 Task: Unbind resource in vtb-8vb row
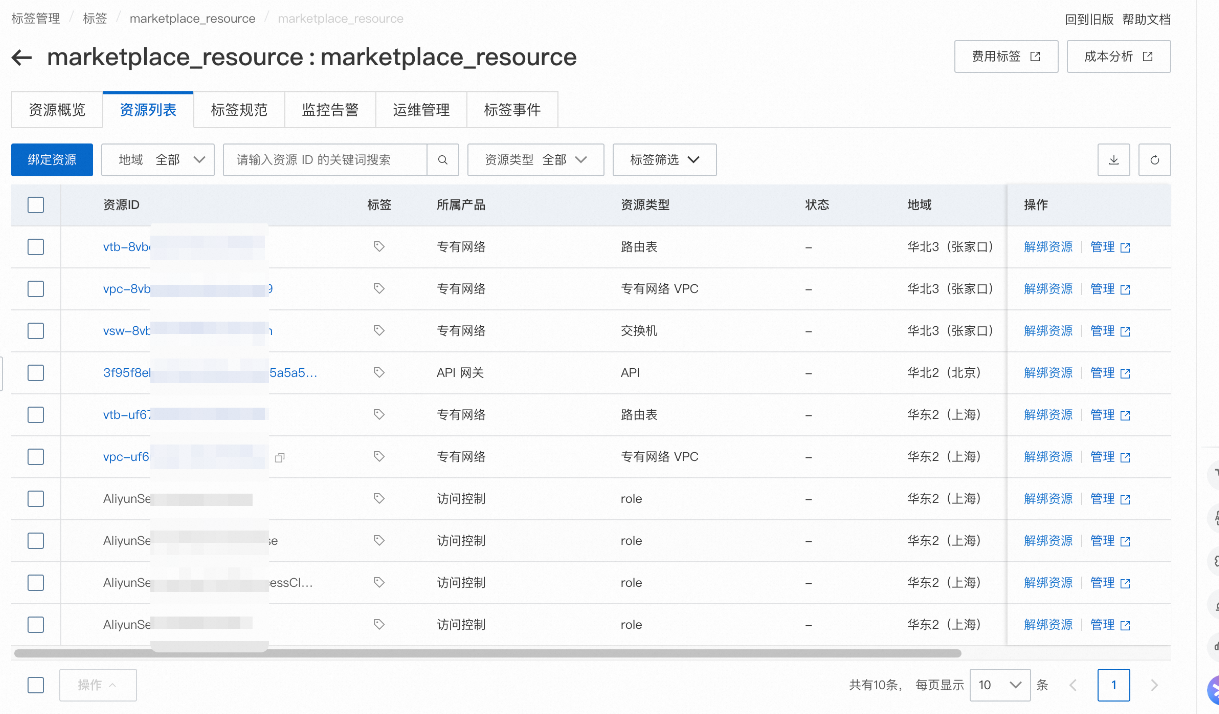pos(1048,247)
